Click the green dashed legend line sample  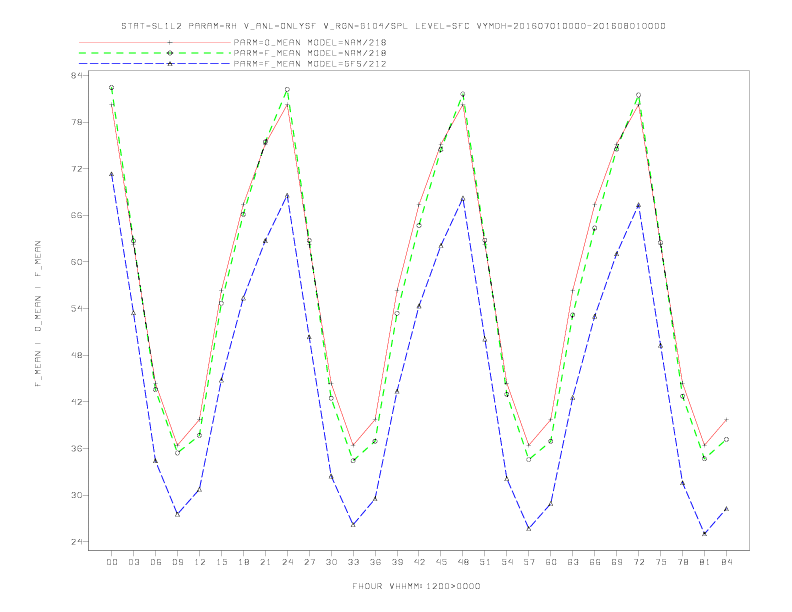point(155,53)
